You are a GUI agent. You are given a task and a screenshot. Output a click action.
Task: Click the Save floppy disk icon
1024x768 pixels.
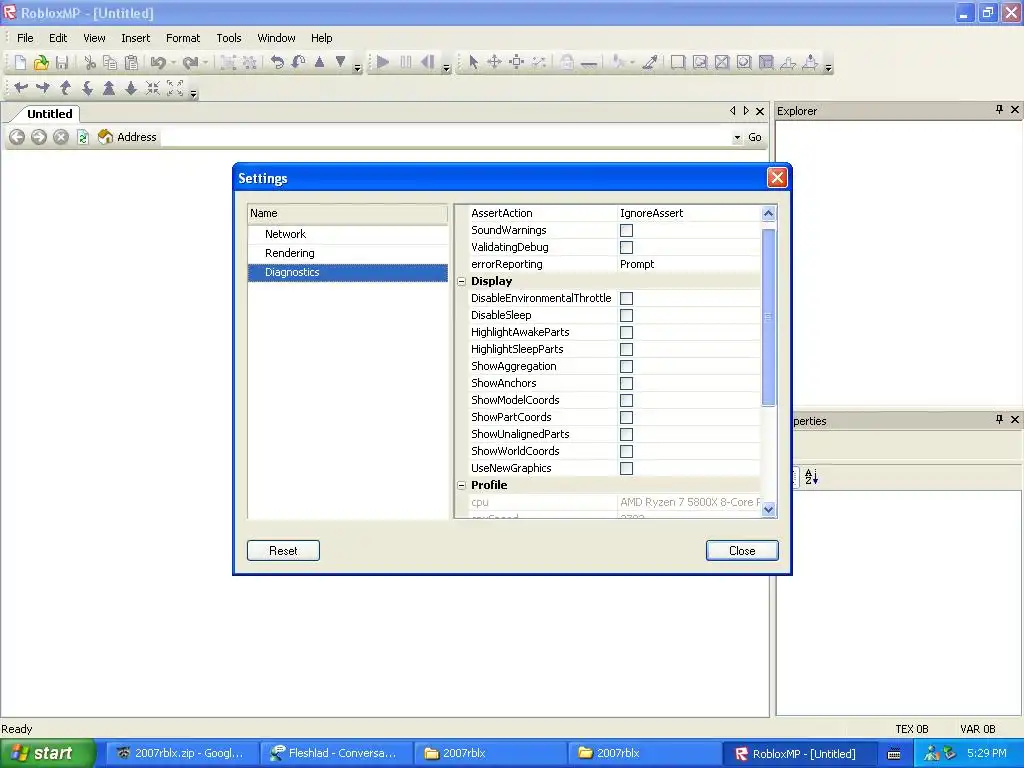pyautogui.click(x=62, y=62)
